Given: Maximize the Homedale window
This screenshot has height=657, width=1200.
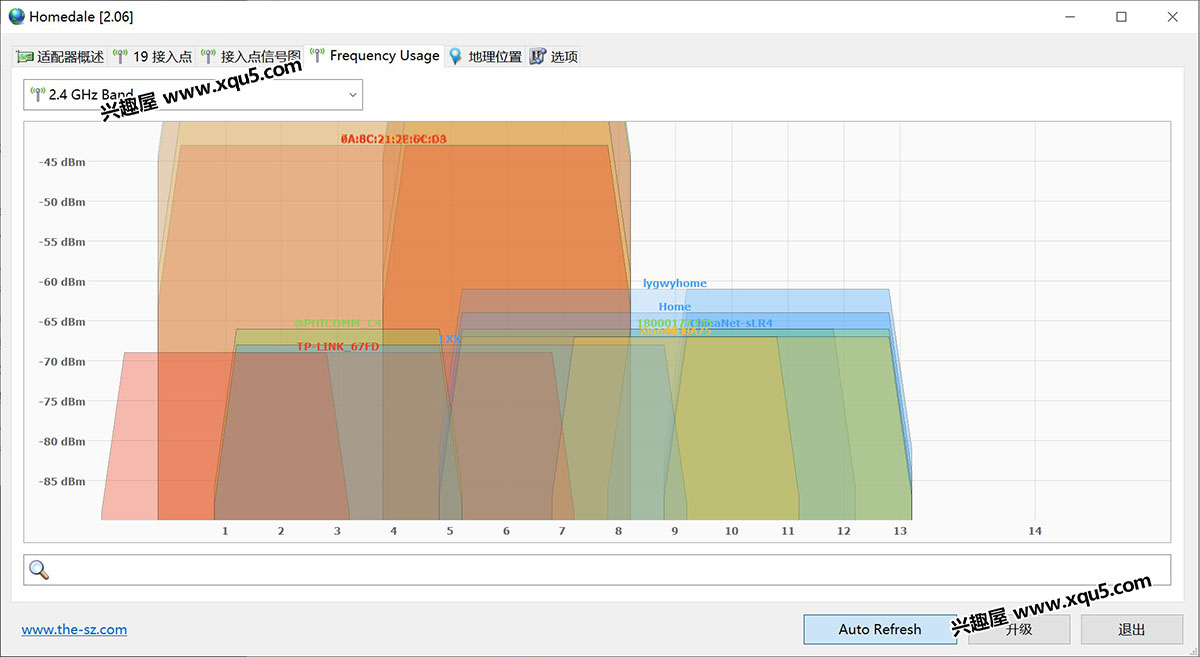Looking at the screenshot, I should click(x=1121, y=17).
